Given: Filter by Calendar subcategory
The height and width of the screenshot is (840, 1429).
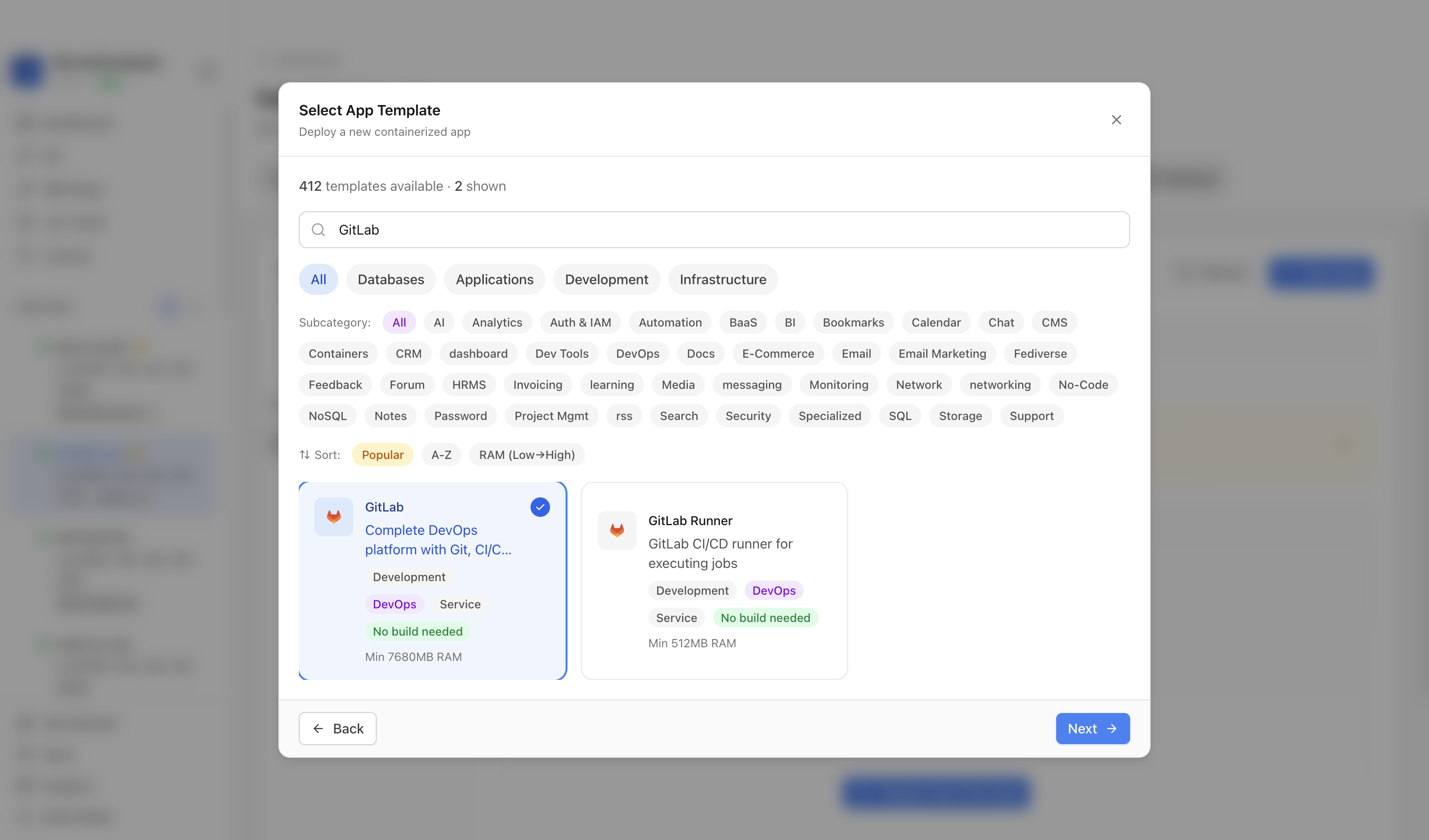Looking at the screenshot, I should (935, 322).
